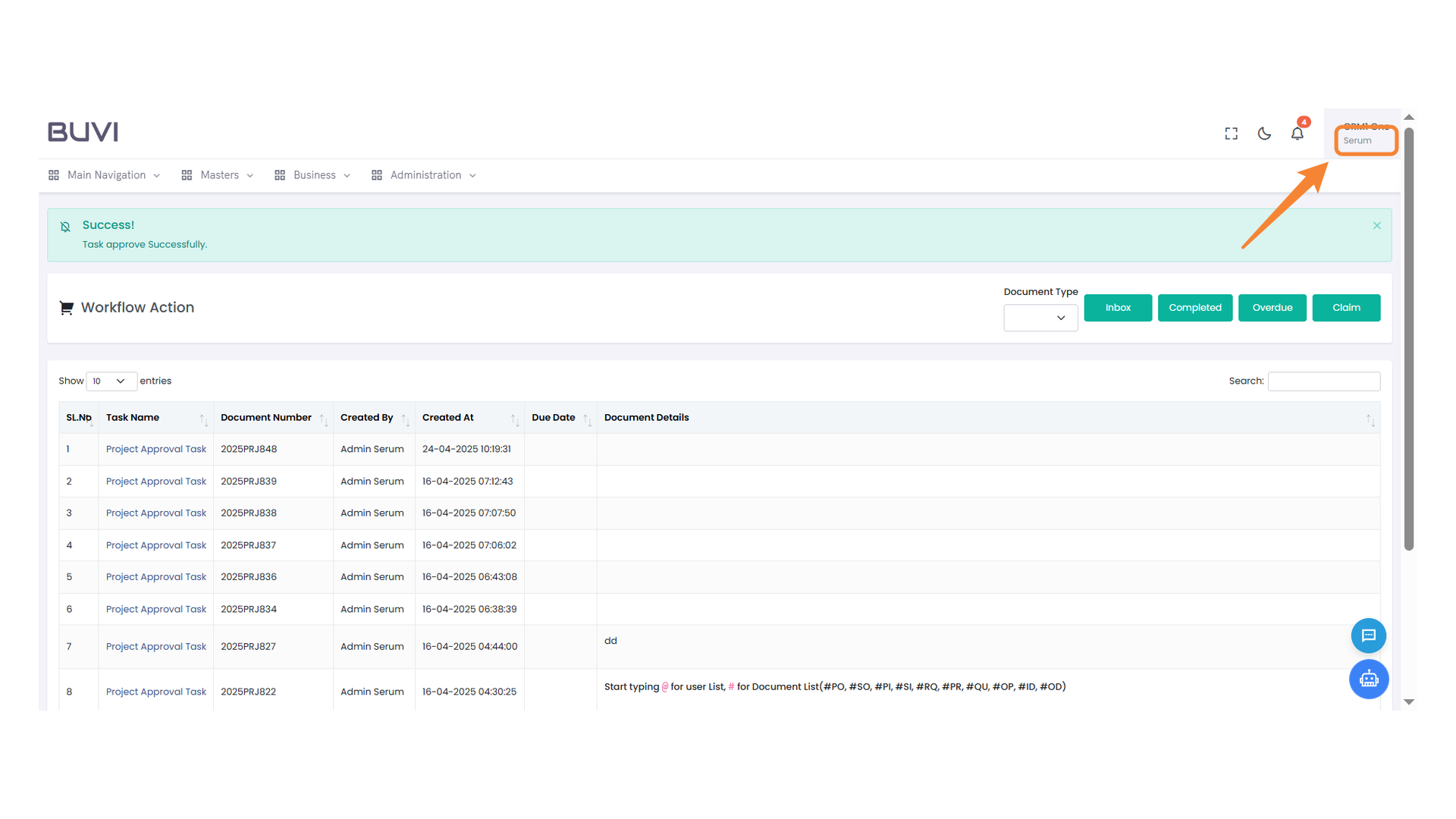Open Project Approval Task for document 2025PRJ848
The width and height of the screenshot is (1456, 819).
tap(155, 449)
